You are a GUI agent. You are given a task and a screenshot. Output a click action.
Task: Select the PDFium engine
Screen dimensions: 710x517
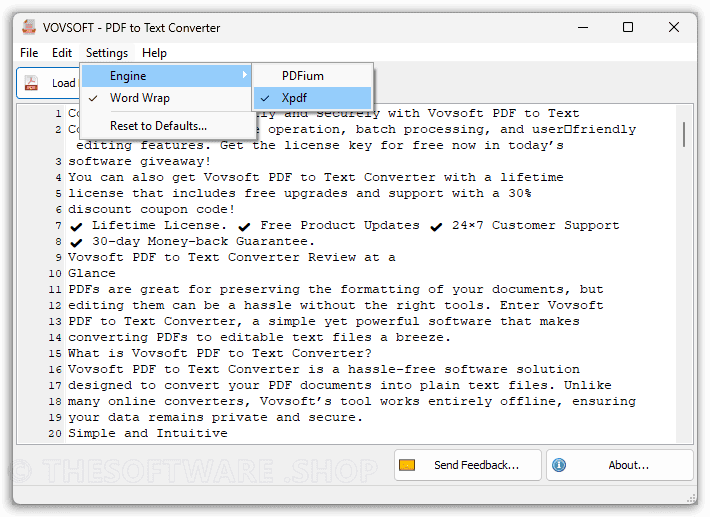pyautogui.click(x=312, y=76)
